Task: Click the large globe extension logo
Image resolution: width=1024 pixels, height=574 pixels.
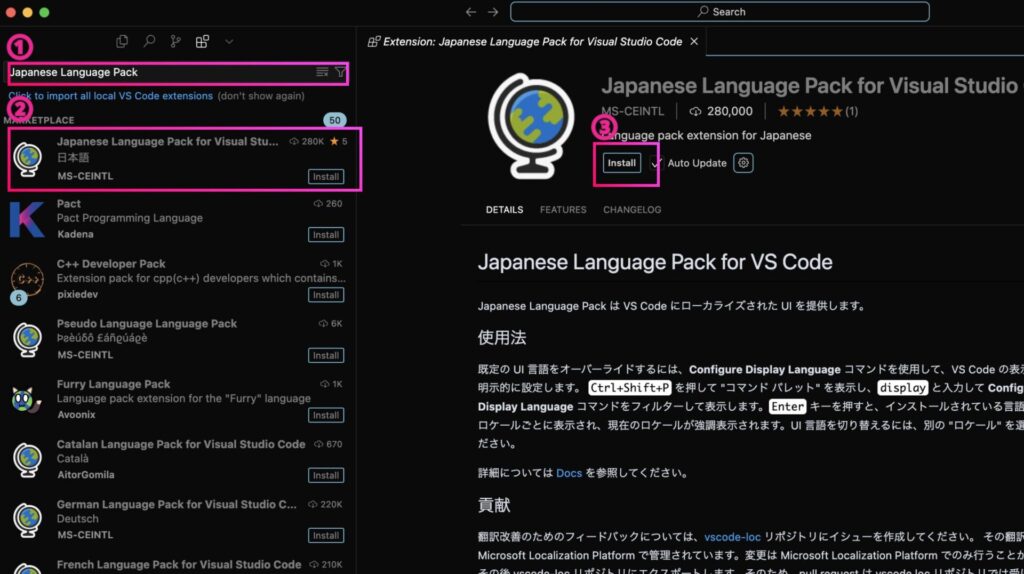Action: click(x=531, y=126)
